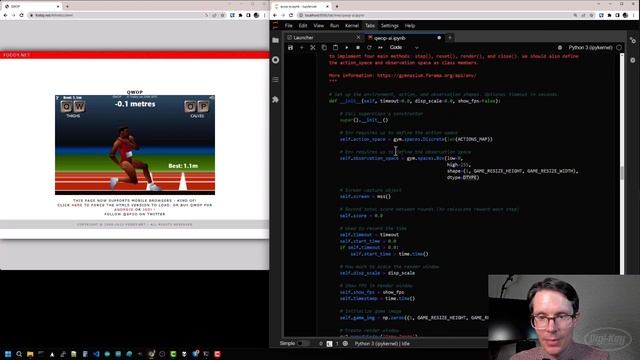Follow the gymnasium.farama.org link in the docstring

[x=427, y=76]
